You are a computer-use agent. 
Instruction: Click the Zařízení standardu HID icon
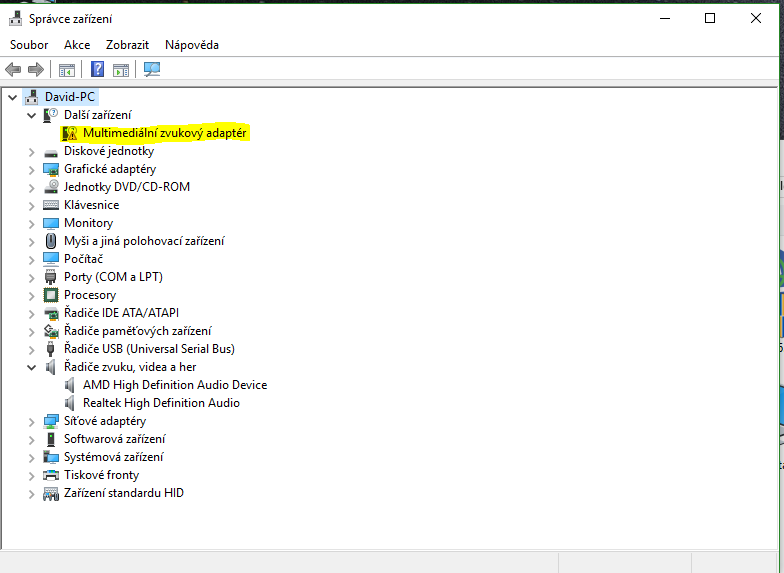tap(50, 494)
